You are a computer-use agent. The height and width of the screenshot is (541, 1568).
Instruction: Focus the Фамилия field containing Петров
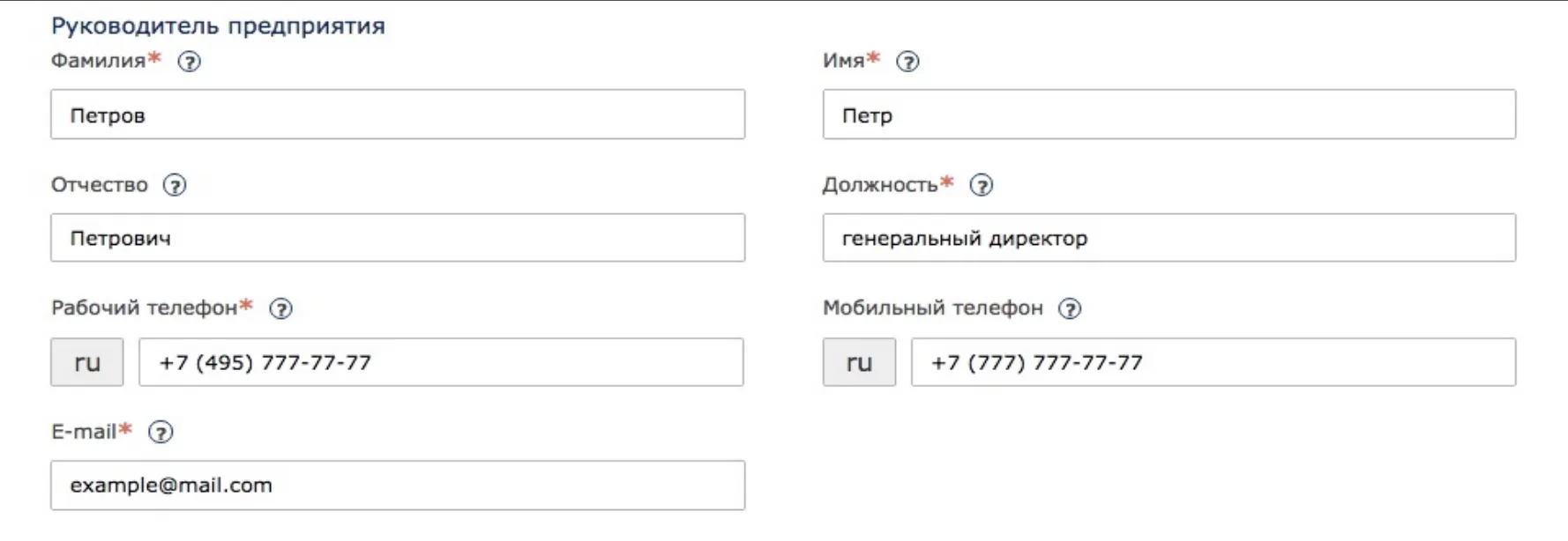(x=397, y=115)
